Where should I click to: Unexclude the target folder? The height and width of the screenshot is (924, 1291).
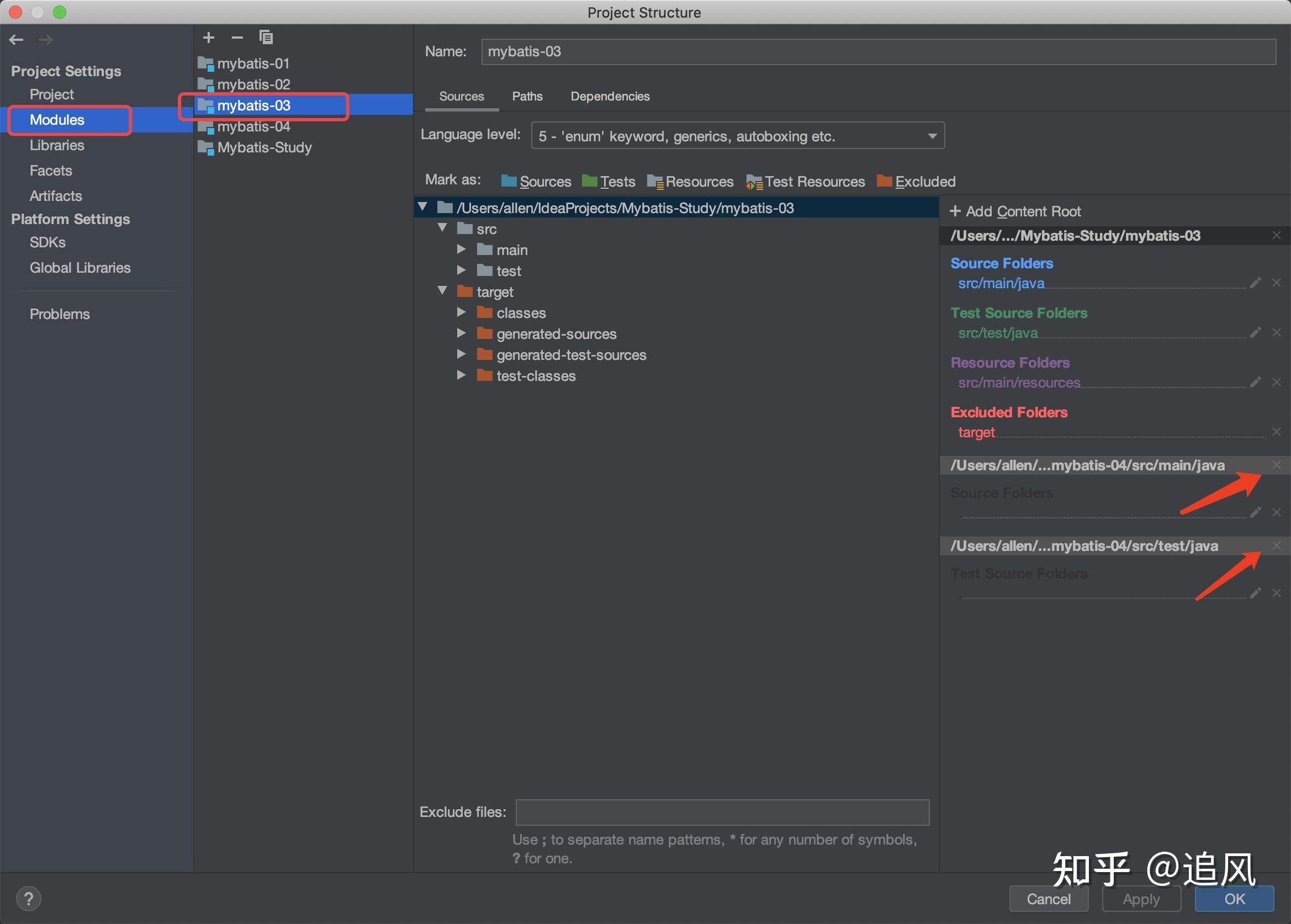1277,432
